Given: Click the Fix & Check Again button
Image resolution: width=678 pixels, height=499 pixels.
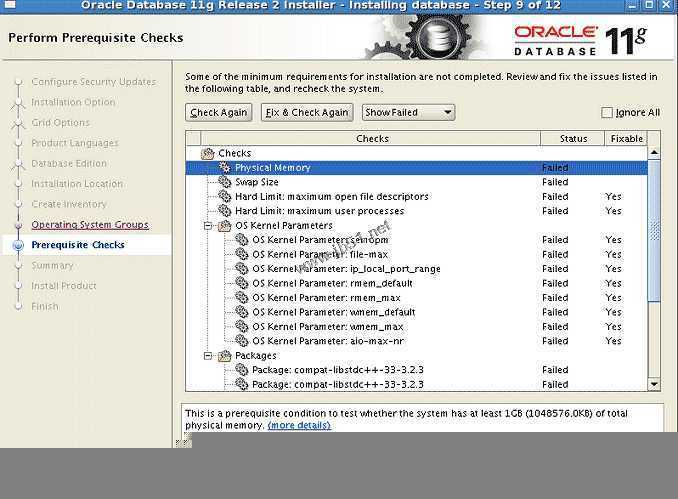Looking at the screenshot, I should point(307,112).
